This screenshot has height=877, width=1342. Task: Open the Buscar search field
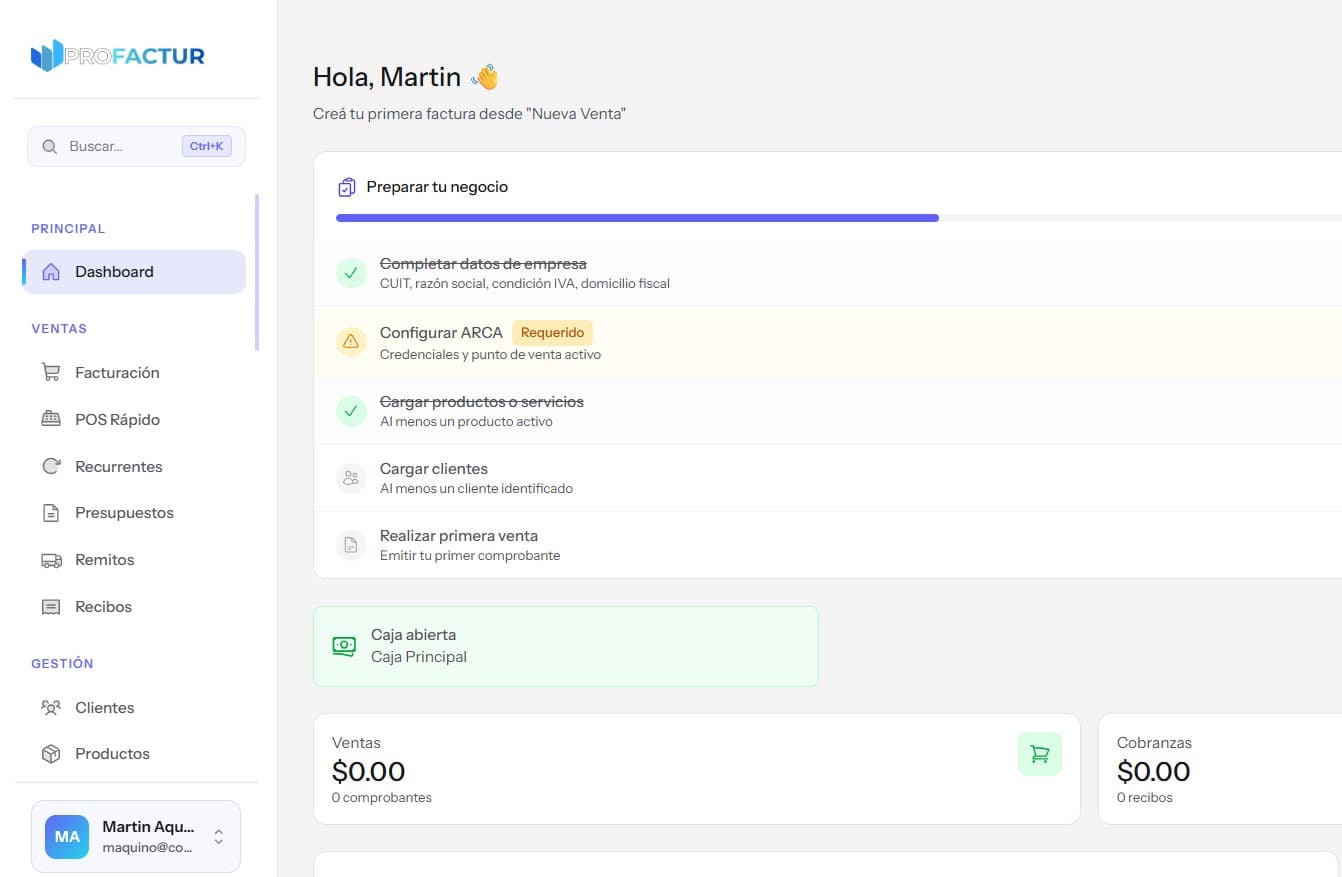tap(120, 146)
